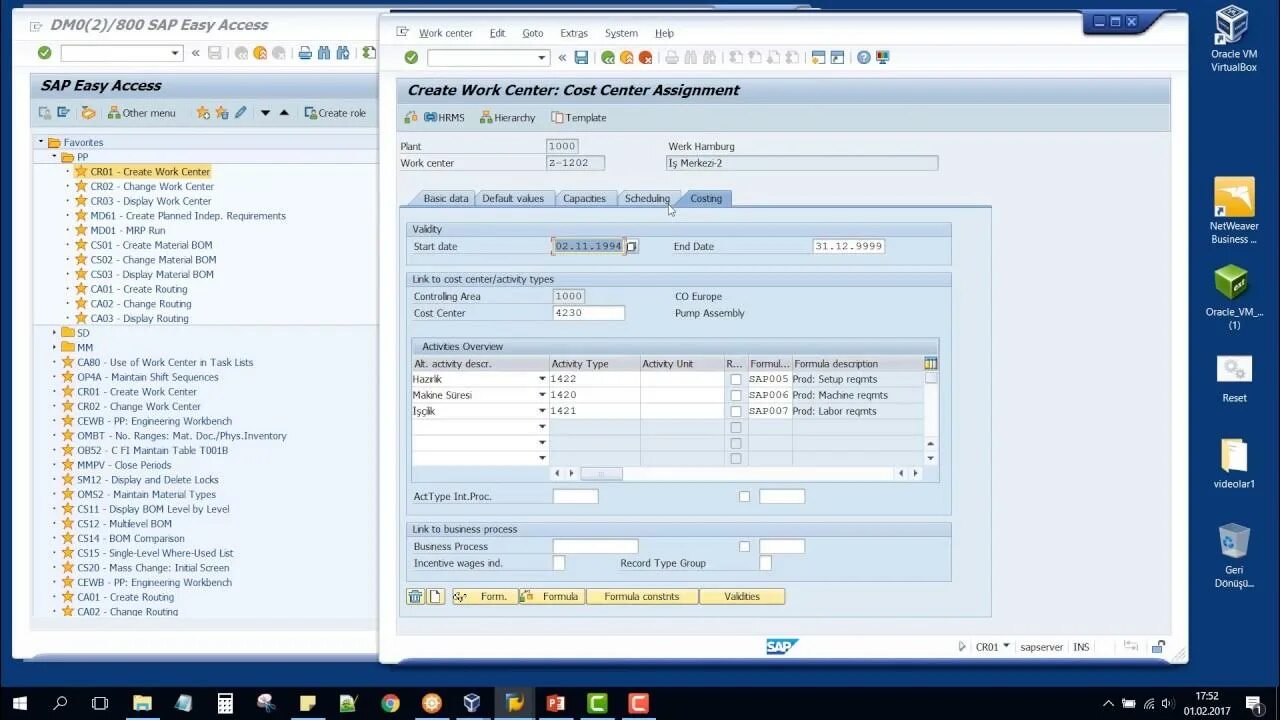Viewport: 1280px width, 720px height.
Task: Tick the checkbox beside ActType Int.Proc. field
Action: tap(744, 496)
